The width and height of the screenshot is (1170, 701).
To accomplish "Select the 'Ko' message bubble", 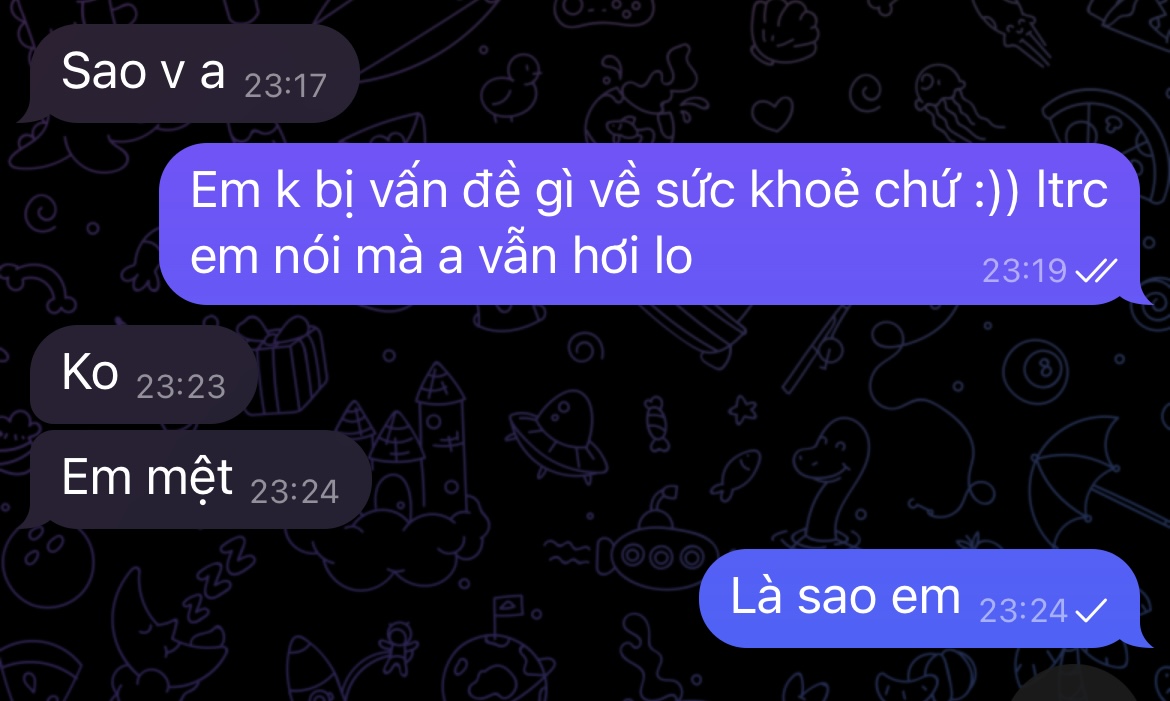I will click(x=142, y=374).
